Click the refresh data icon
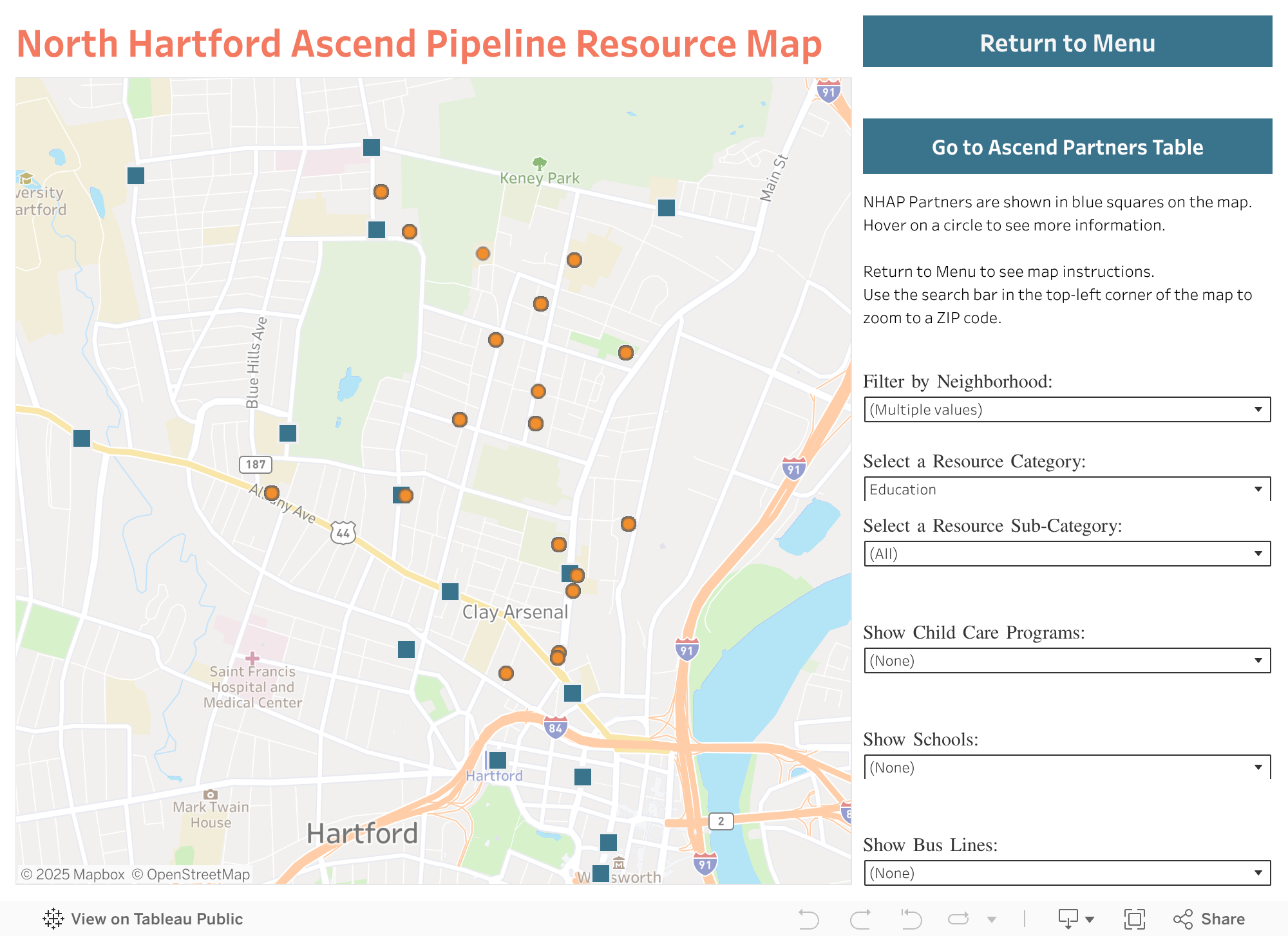 click(x=958, y=919)
